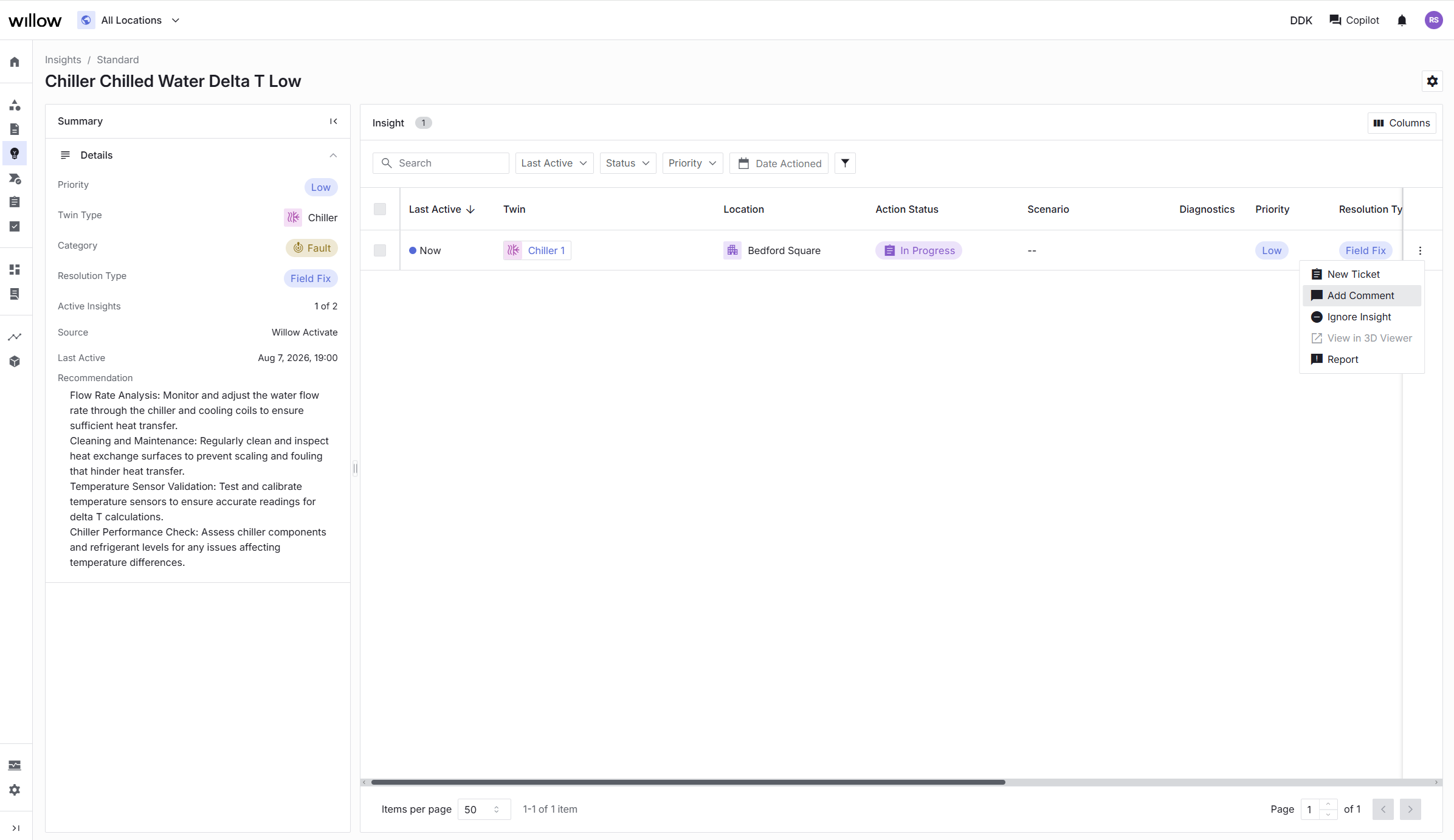
Task: Change the items per page value of 50
Action: click(x=484, y=810)
